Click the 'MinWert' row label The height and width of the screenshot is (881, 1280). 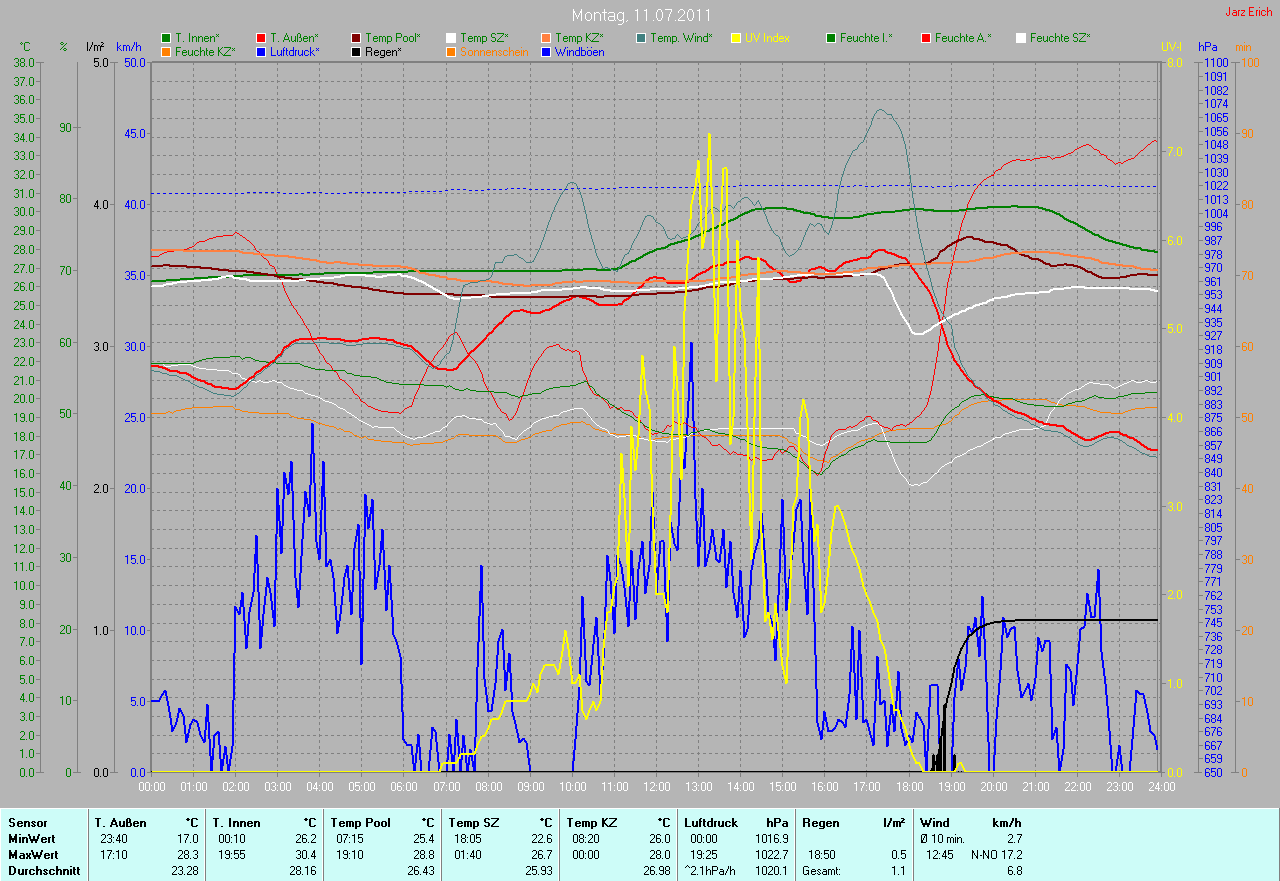pyautogui.click(x=32, y=839)
